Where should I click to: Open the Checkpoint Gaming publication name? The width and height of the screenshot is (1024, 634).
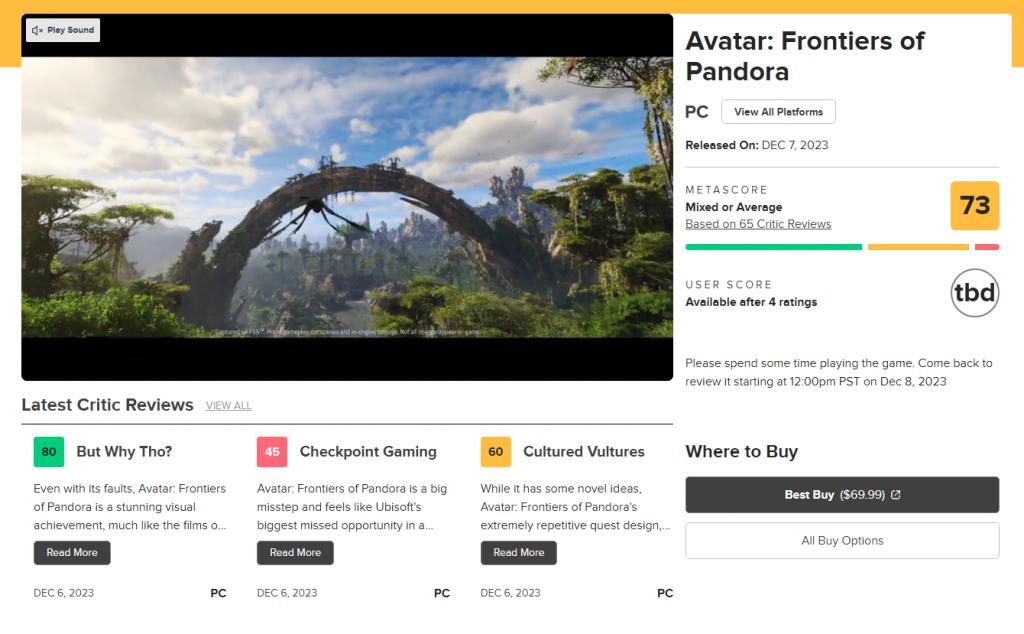pyautogui.click(x=368, y=452)
